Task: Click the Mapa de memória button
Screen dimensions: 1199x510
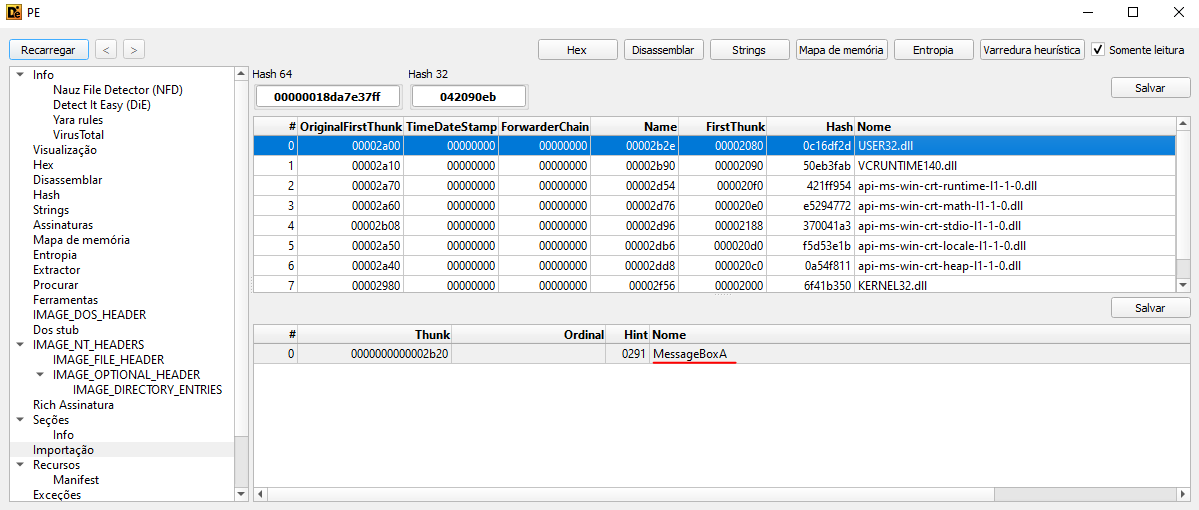Action: [841, 49]
